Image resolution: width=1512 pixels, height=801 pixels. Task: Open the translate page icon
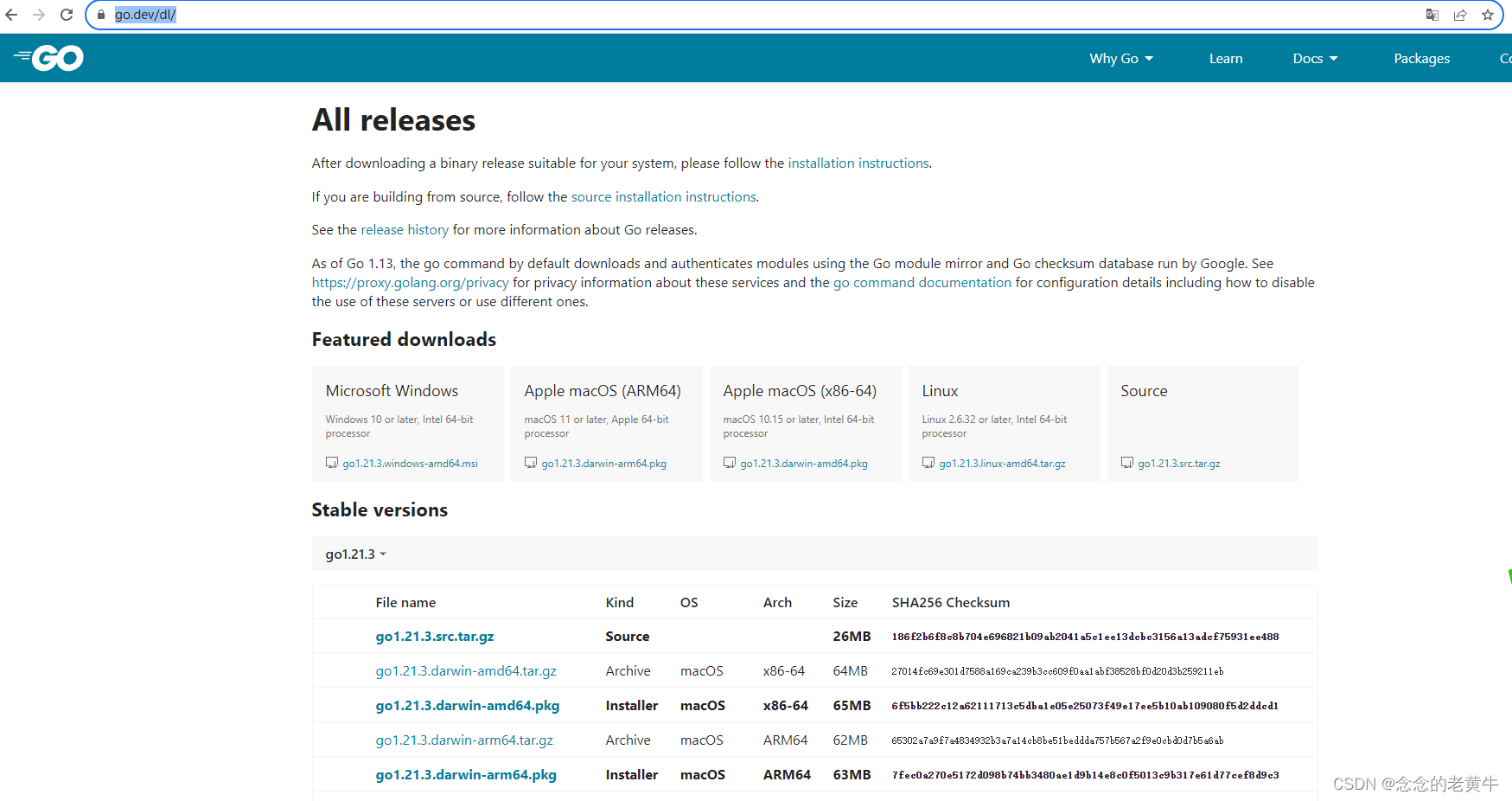point(1432,15)
